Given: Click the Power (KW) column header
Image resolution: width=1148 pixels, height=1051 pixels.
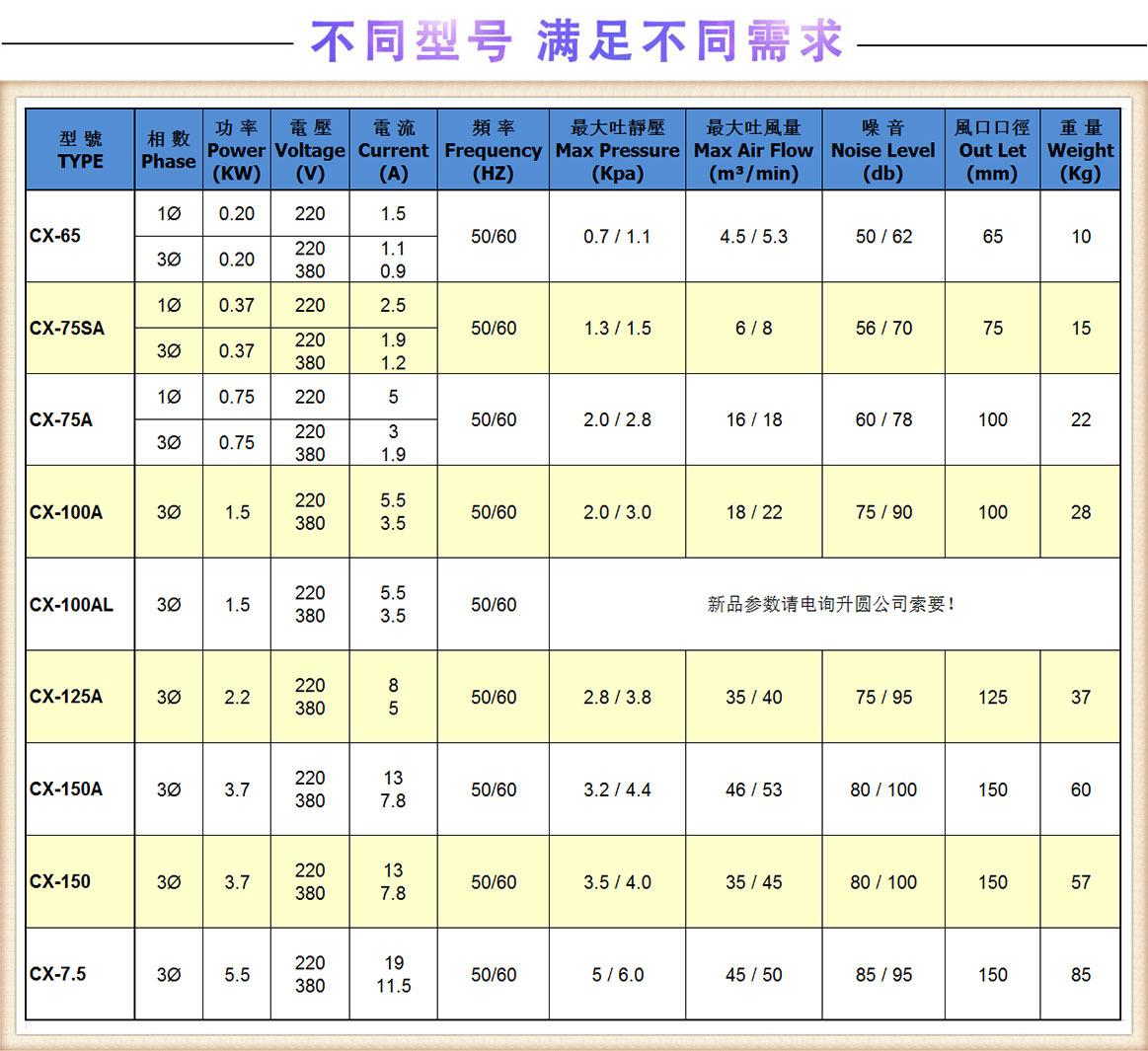Looking at the screenshot, I should point(236,149).
